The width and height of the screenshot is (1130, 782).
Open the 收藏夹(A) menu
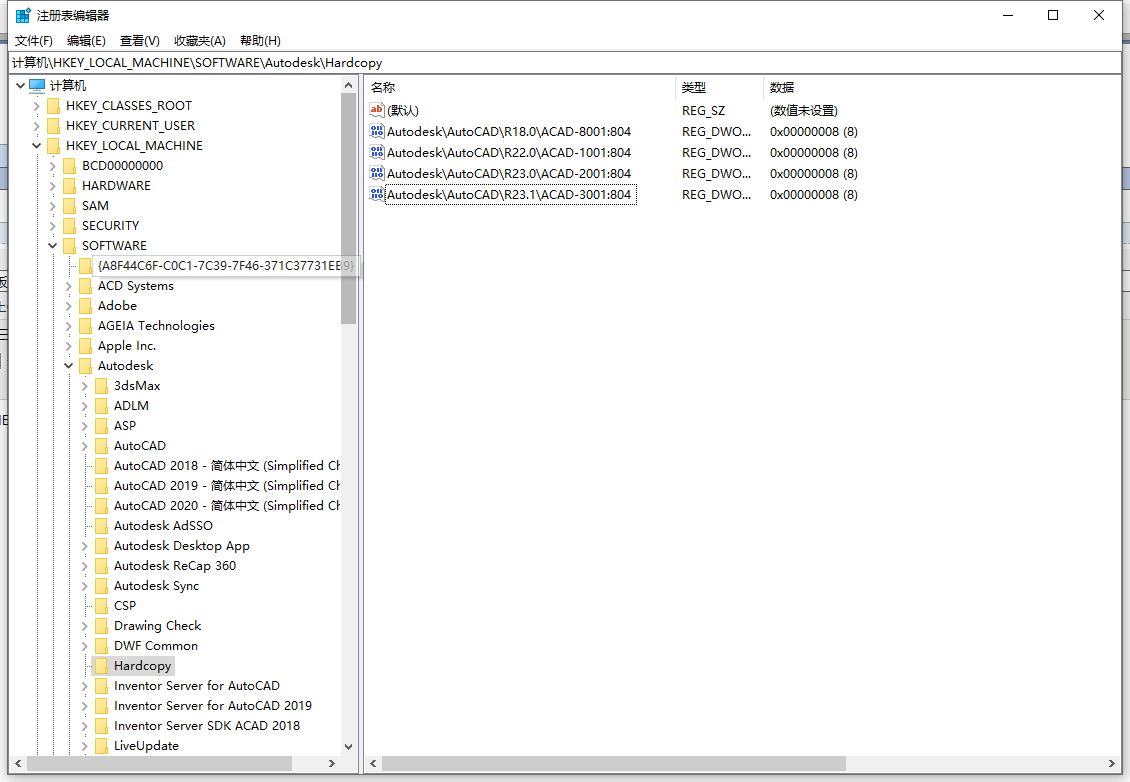pyautogui.click(x=200, y=40)
